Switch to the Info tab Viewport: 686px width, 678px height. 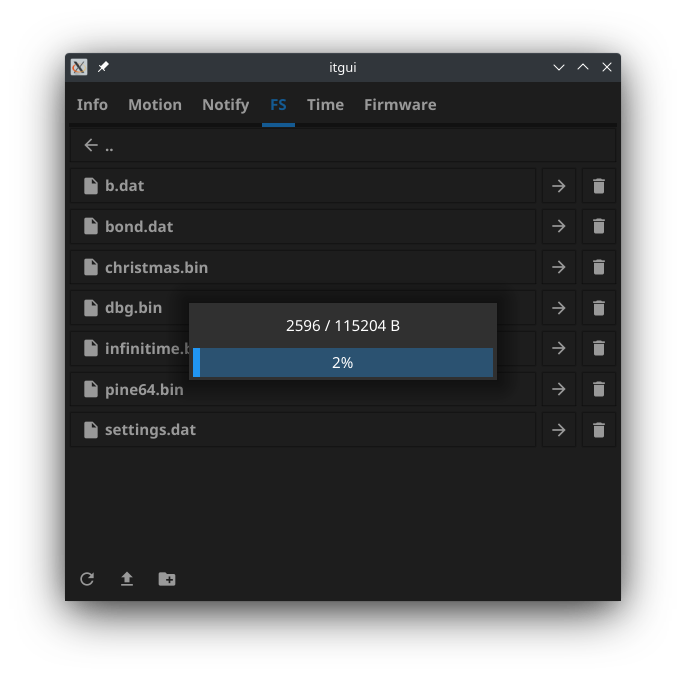[x=92, y=105]
